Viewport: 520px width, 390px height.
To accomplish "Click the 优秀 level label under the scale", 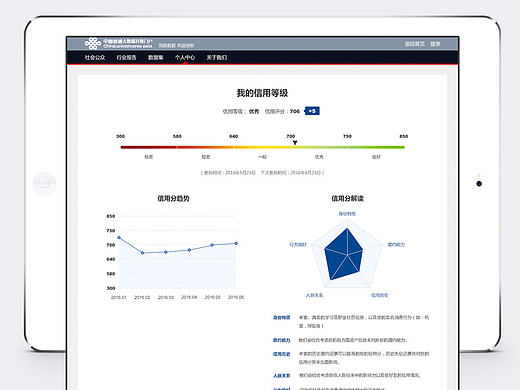I will click(319, 157).
